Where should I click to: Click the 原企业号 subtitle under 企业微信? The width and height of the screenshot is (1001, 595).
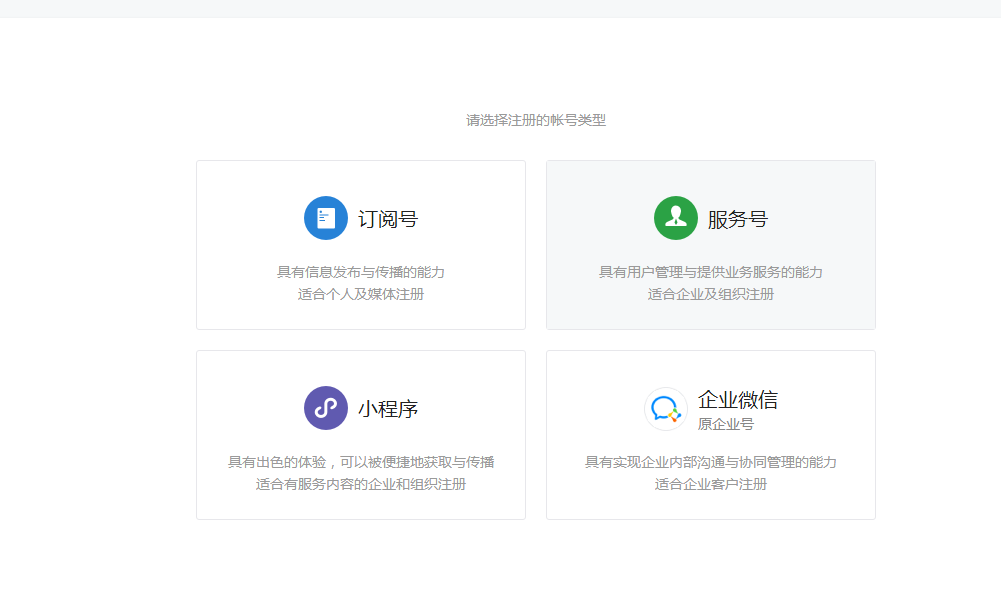(x=726, y=424)
